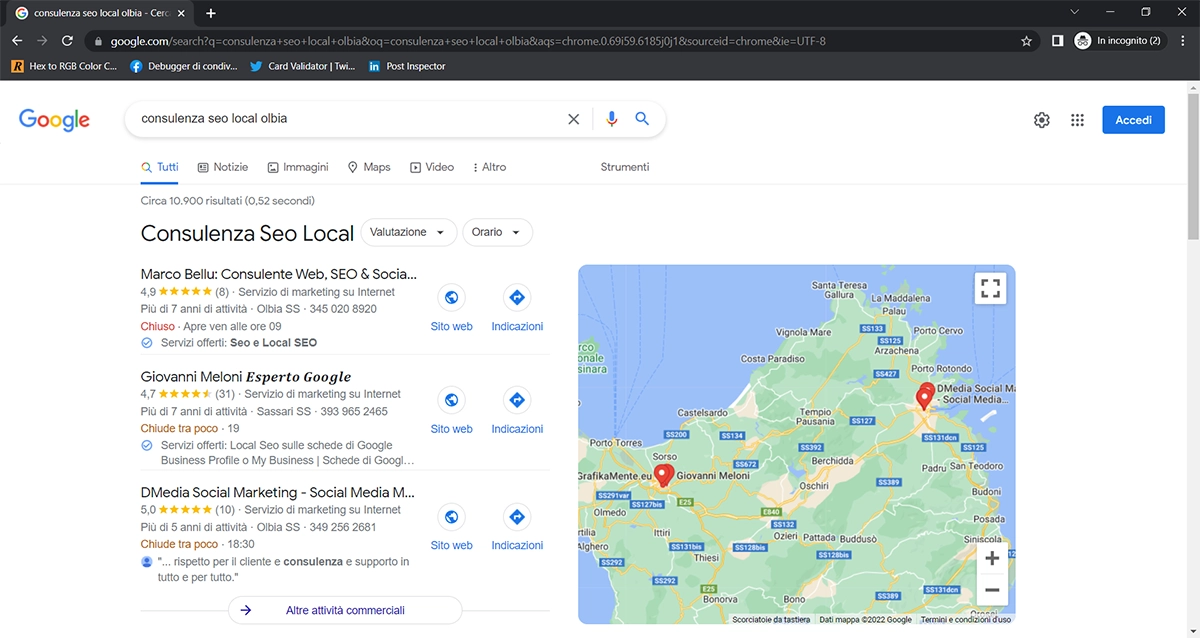
Task: Click the Accedi sign-in button
Action: click(1133, 120)
